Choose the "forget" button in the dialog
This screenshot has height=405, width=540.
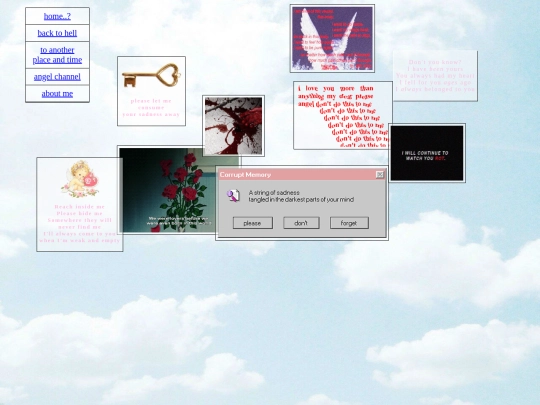click(x=349, y=223)
